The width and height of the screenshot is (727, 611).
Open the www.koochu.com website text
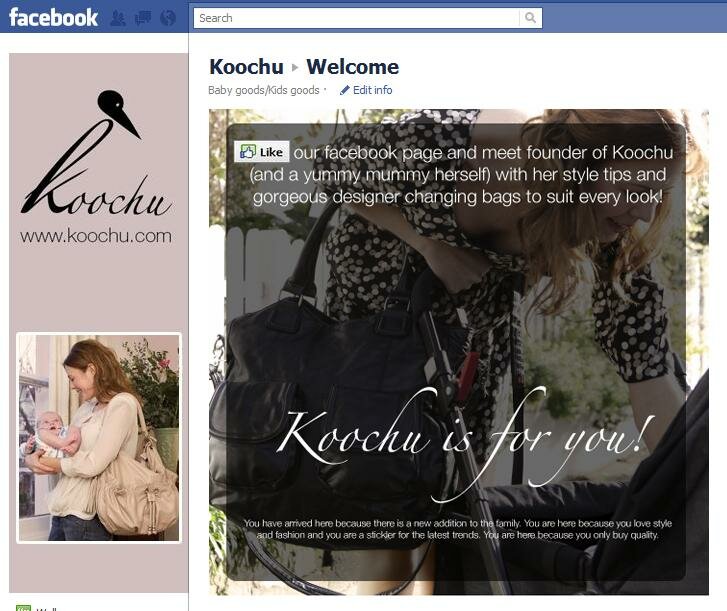[x=96, y=236]
